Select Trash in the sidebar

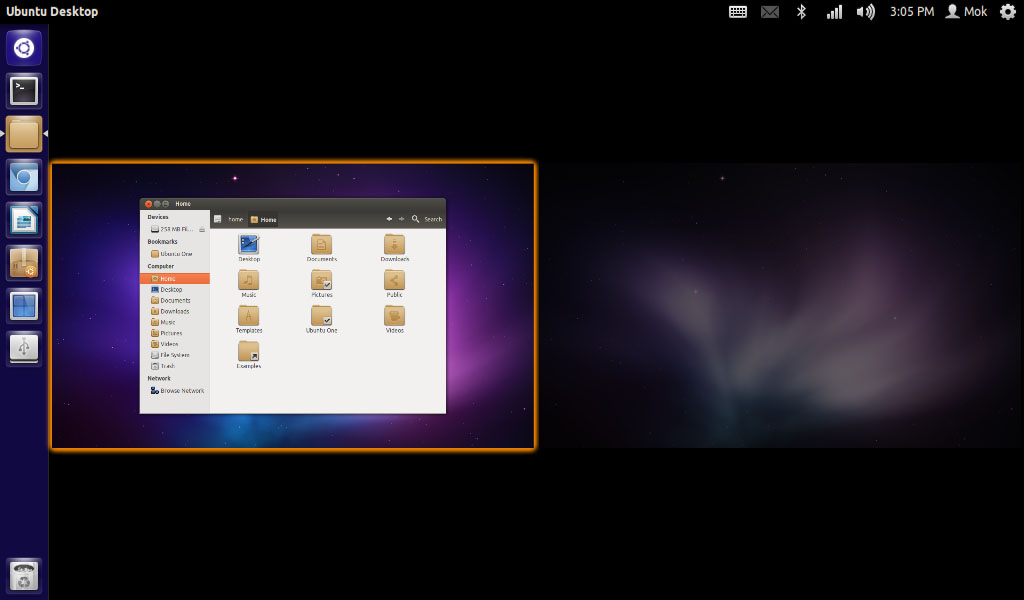coord(163,366)
